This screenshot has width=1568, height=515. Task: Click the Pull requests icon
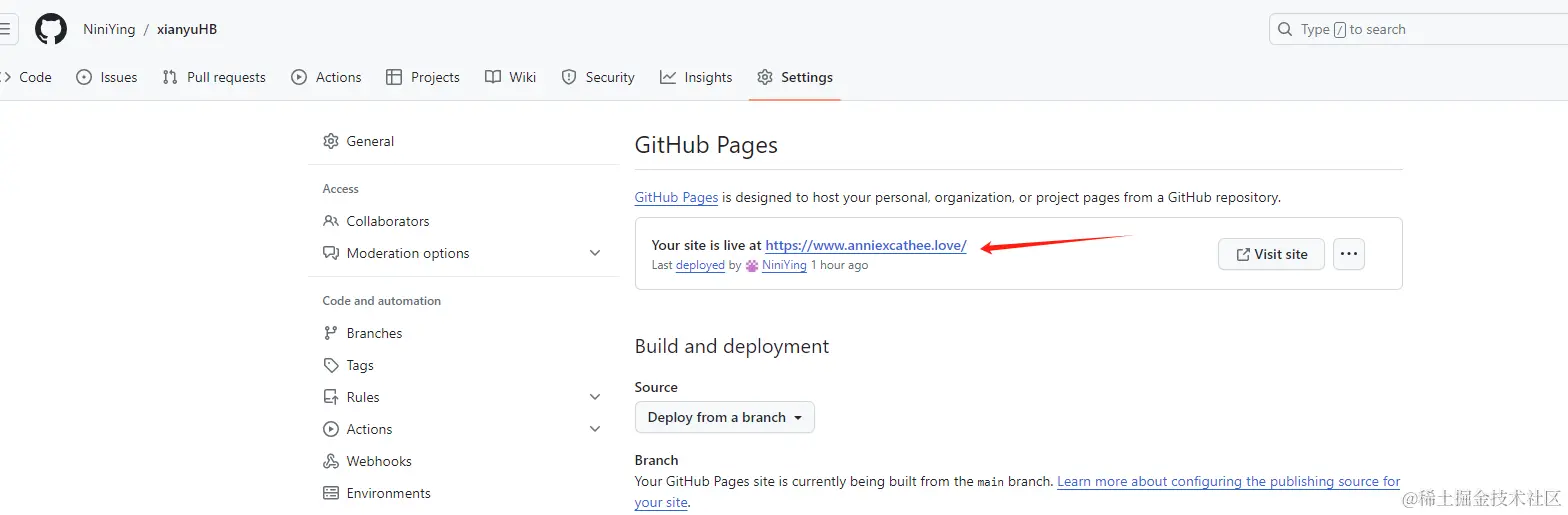[x=170, y=77]
